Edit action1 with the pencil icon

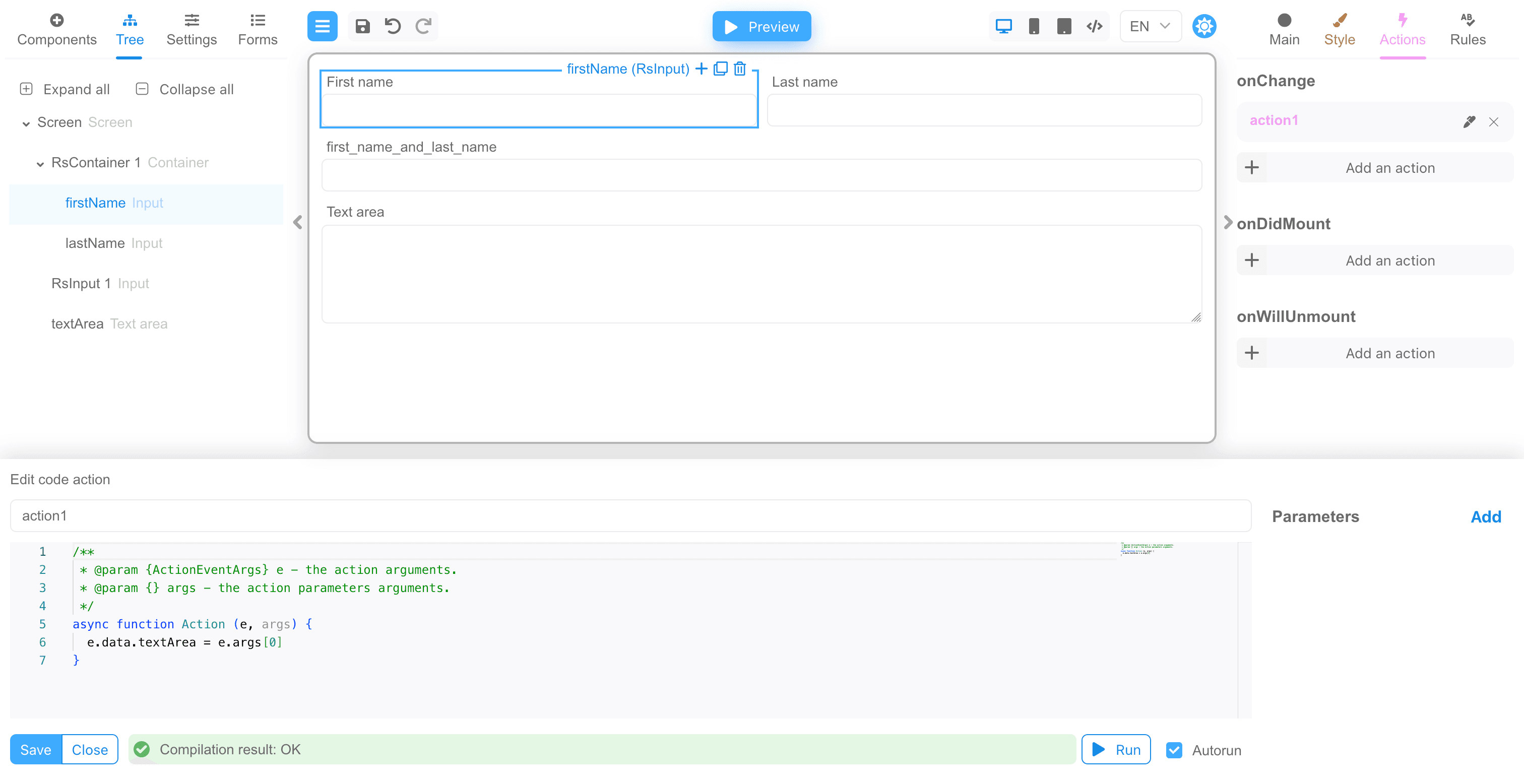coord(1469,121)
